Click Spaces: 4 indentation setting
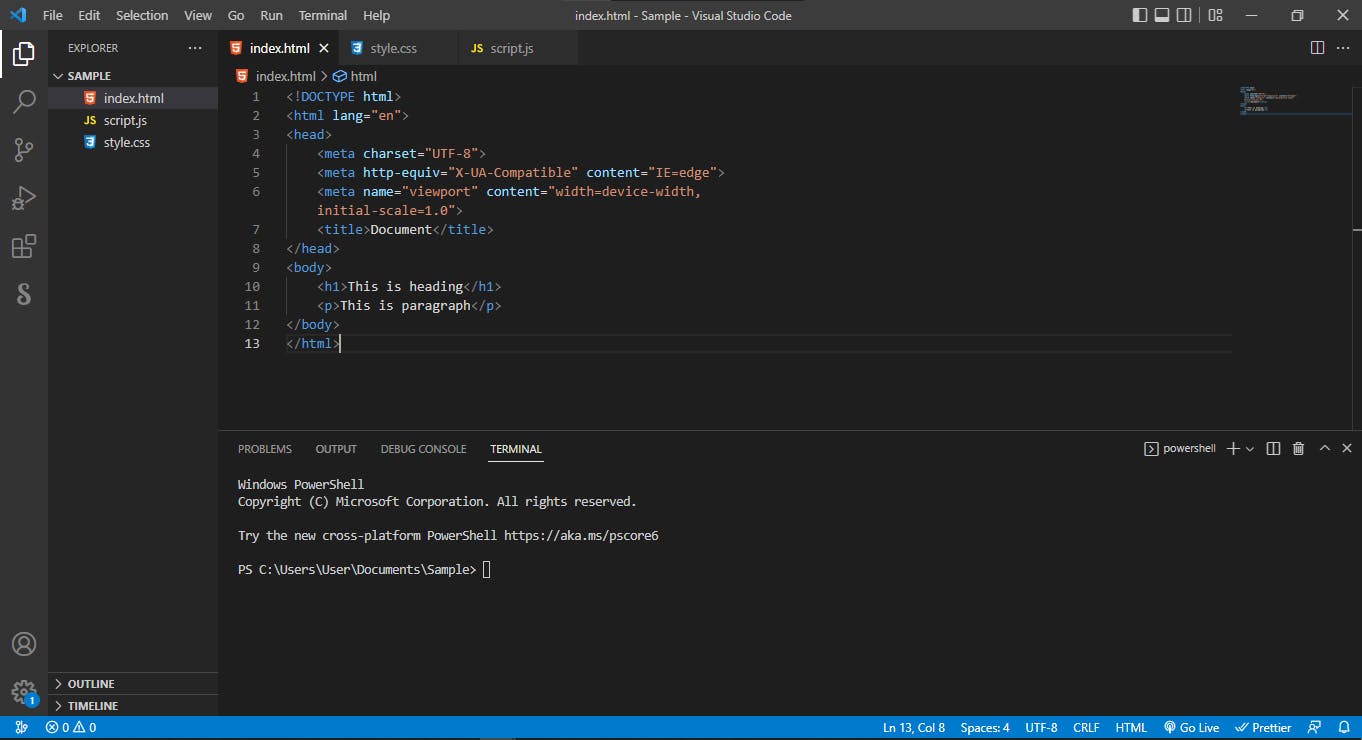 click(x=985, y=728)
